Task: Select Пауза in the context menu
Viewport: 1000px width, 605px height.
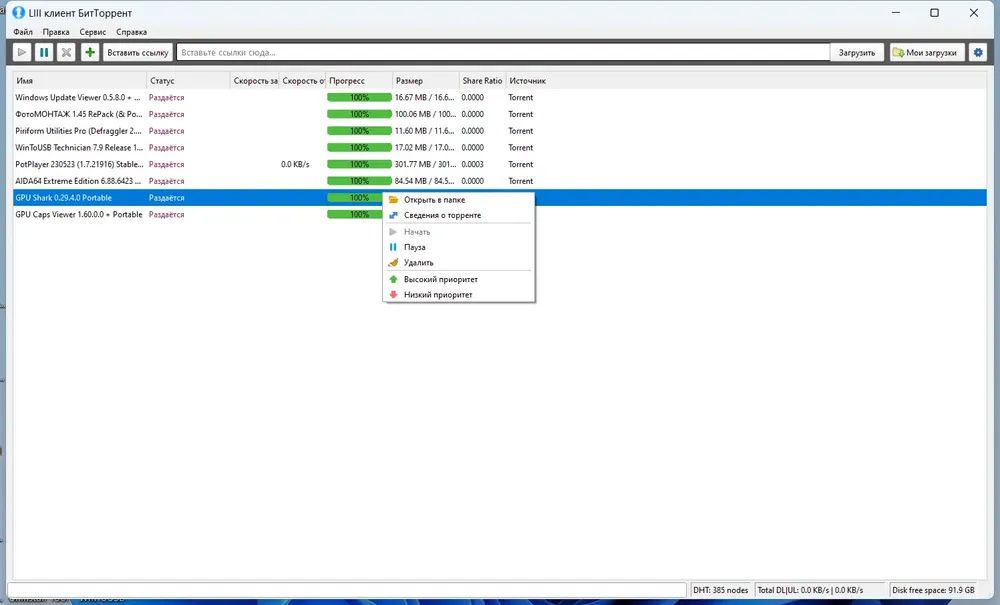Action: tap(459, 247)
